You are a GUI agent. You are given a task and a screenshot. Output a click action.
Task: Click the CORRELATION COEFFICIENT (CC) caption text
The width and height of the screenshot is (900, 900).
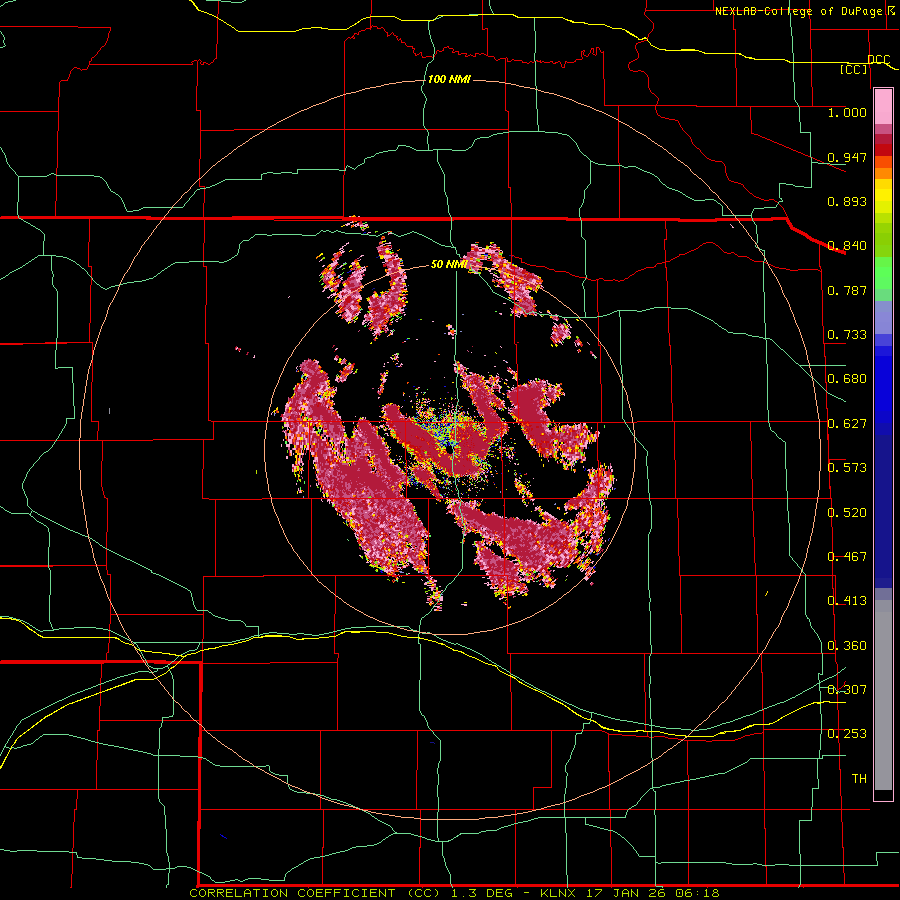tap(315, 893)
